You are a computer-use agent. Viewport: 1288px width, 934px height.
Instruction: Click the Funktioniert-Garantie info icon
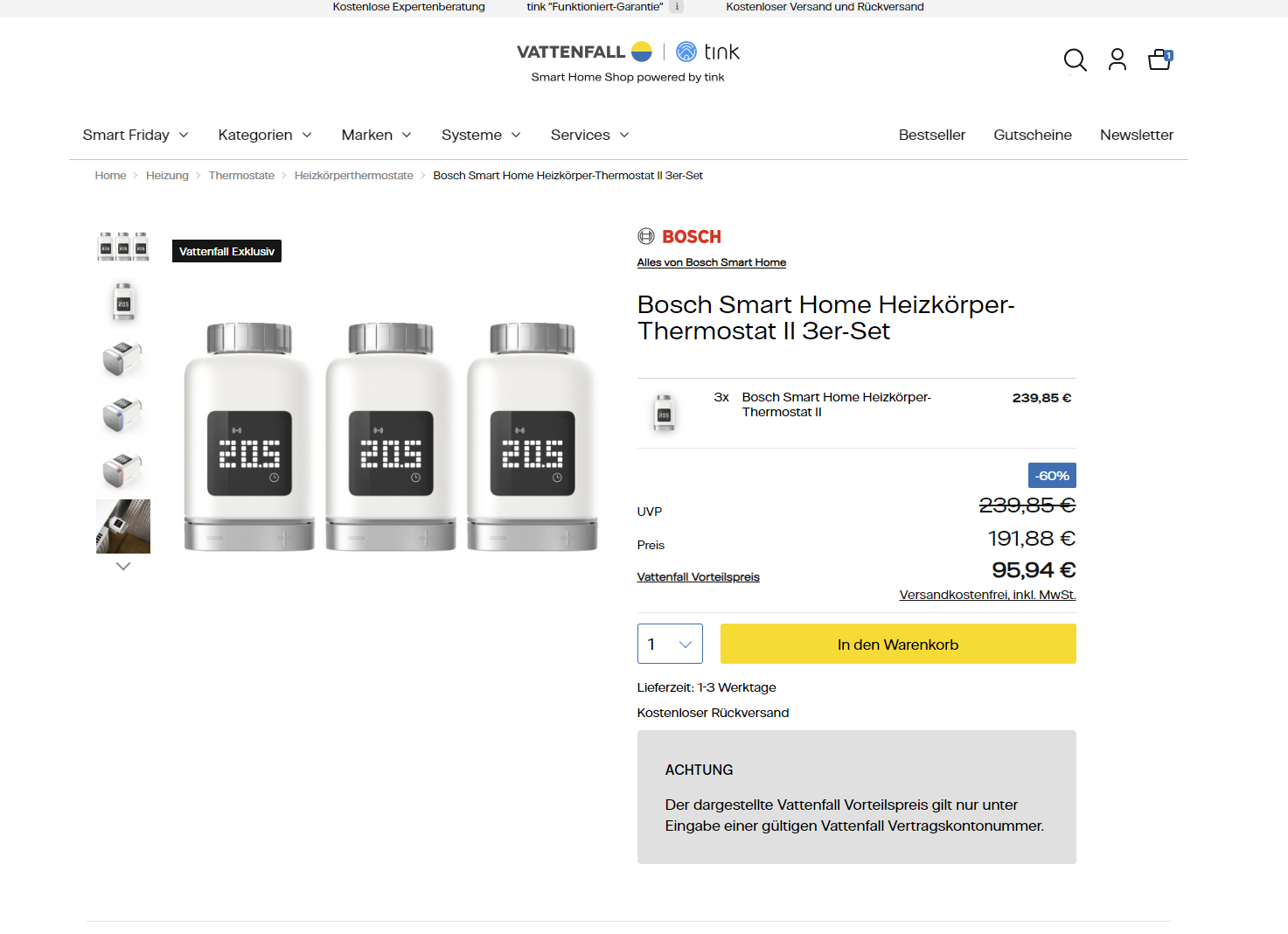point(677,7)
